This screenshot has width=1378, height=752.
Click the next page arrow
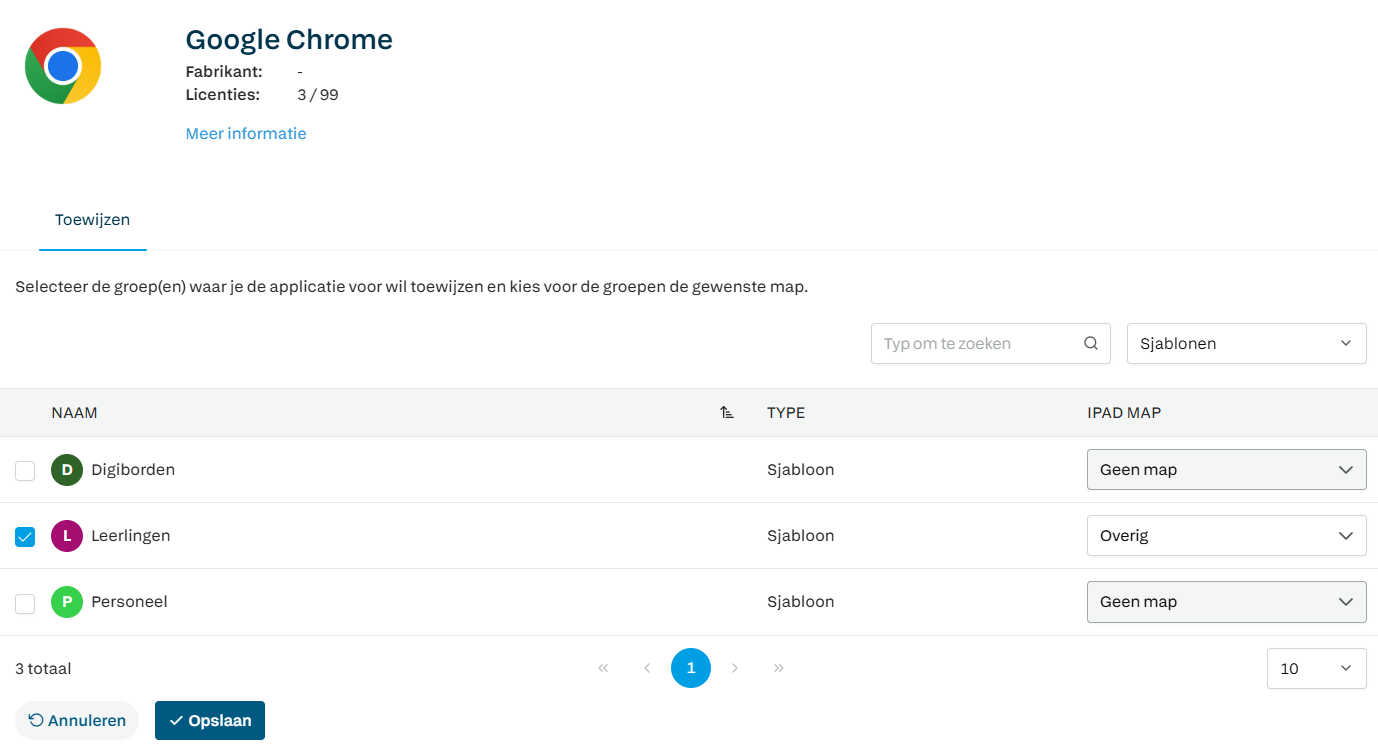(x=735, y=668)
